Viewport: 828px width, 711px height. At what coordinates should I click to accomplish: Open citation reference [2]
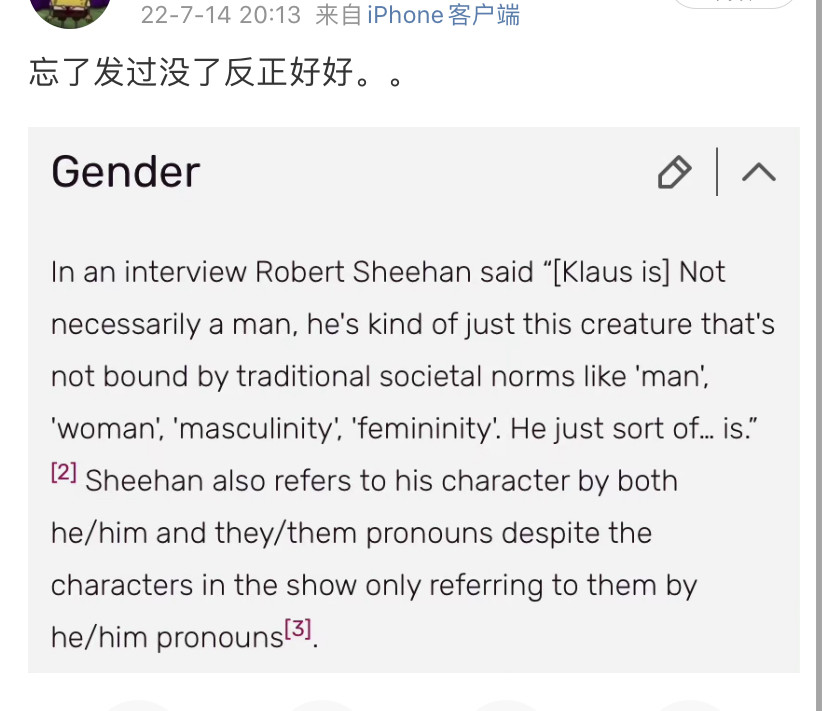(x=64, y=472)
